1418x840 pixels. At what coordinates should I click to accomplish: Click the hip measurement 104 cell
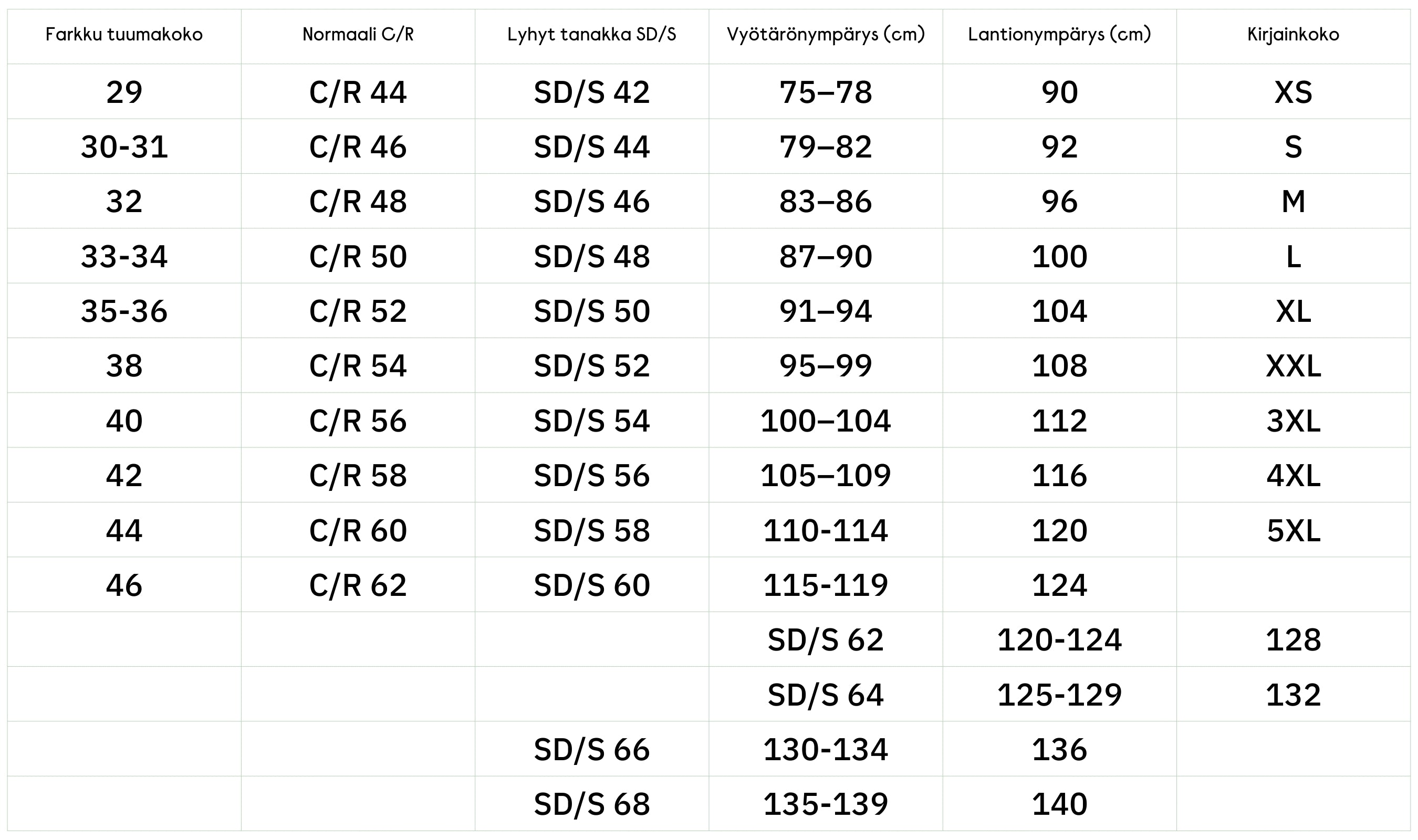click(1059, 311)
